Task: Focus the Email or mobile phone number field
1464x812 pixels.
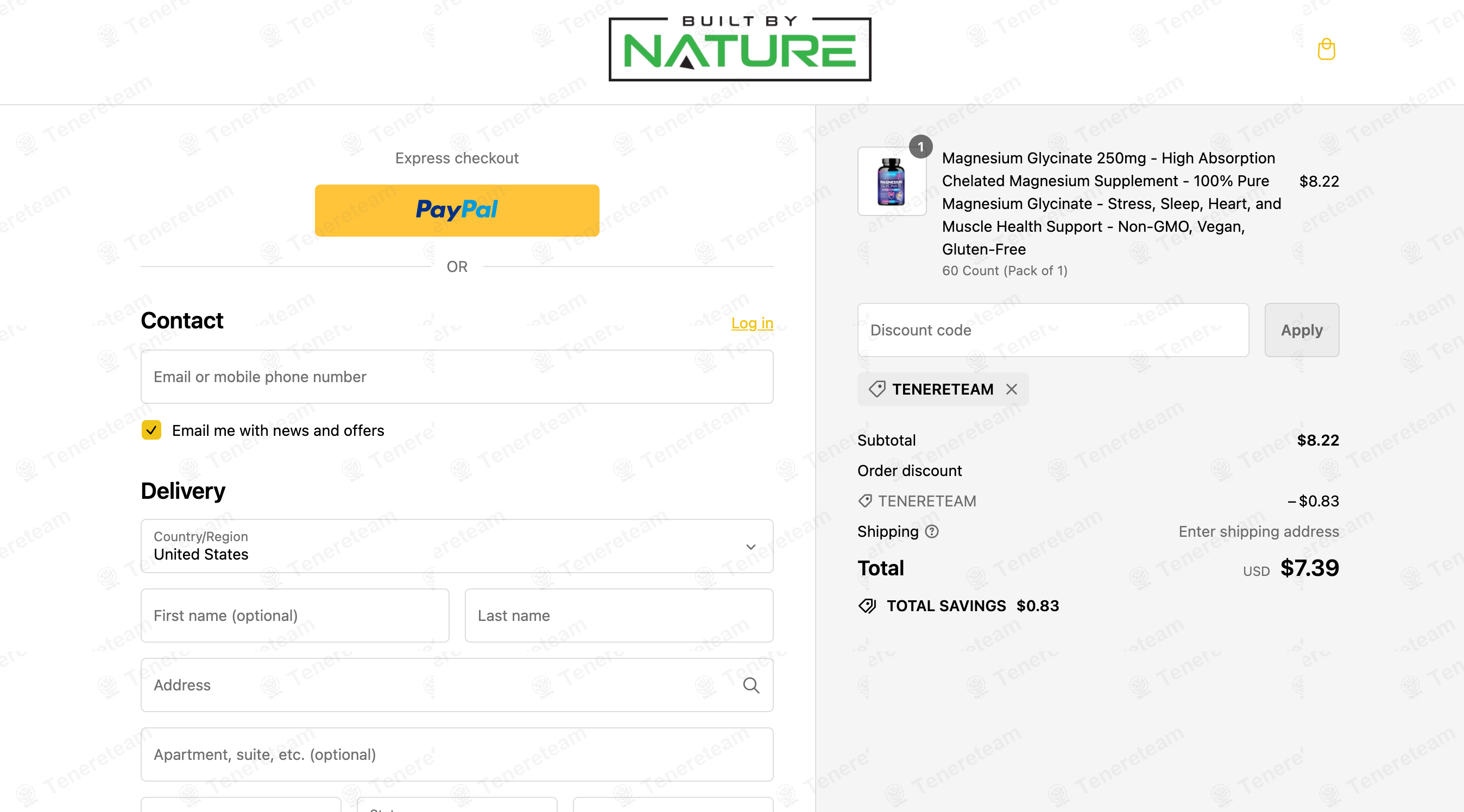Action: [x=457, y=377]
